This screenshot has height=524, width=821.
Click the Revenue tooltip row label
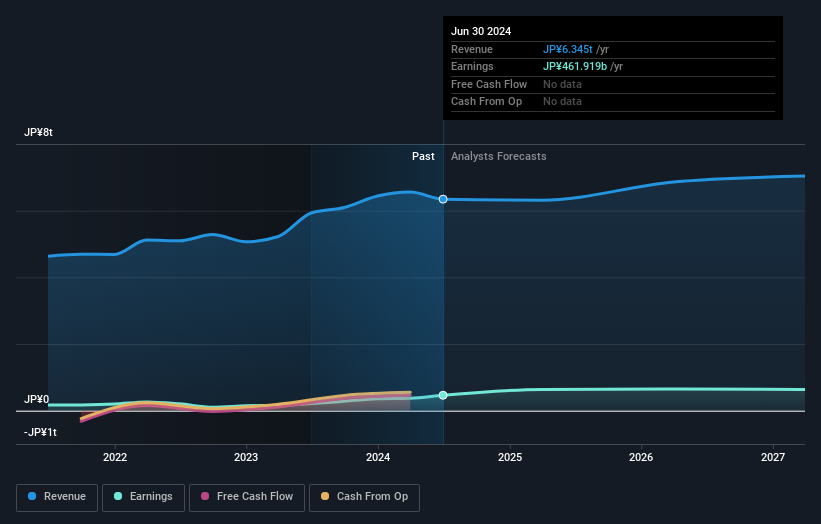tap(472, 49)
